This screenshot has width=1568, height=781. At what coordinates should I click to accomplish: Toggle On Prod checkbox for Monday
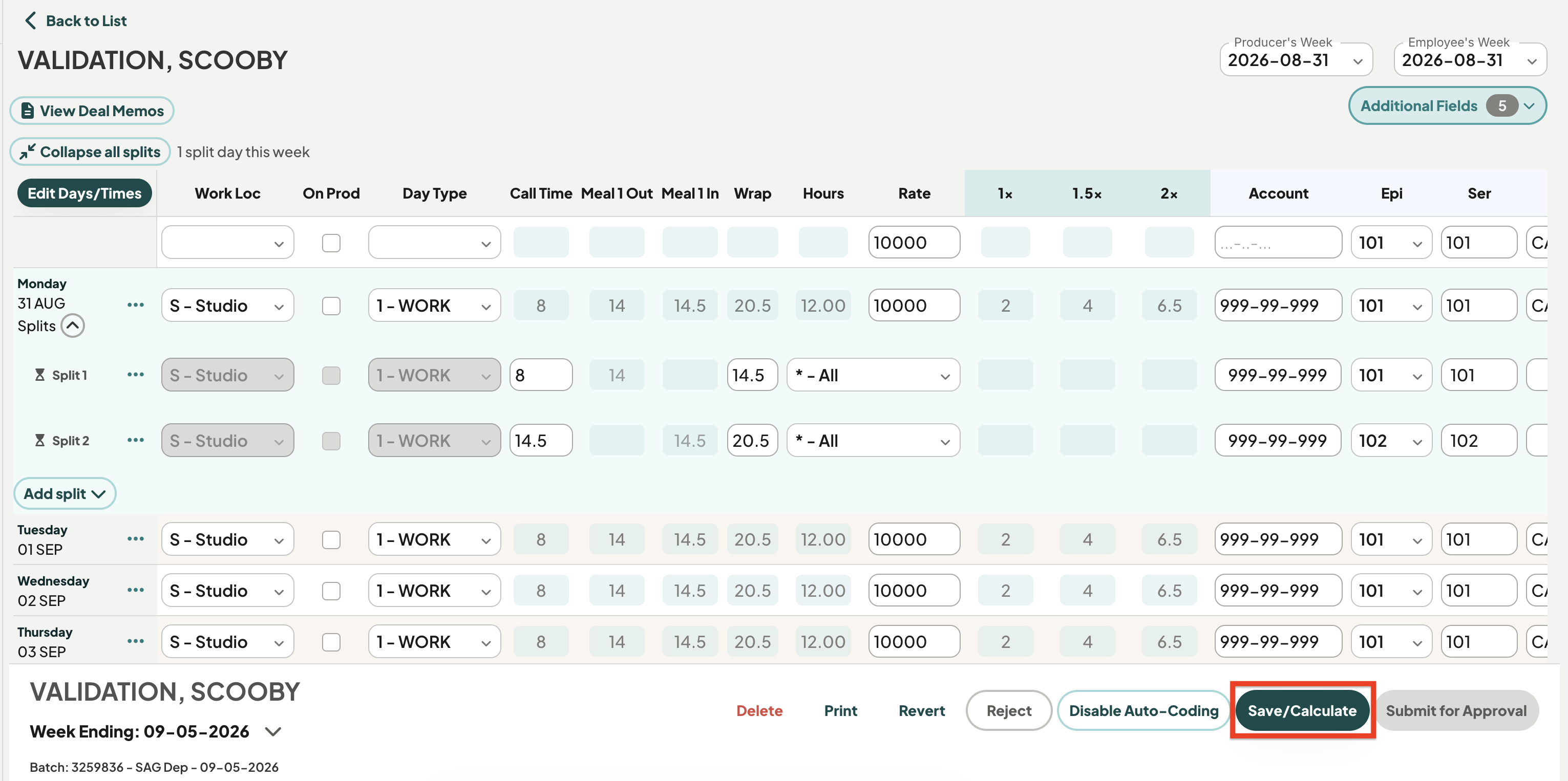[331, 306]
